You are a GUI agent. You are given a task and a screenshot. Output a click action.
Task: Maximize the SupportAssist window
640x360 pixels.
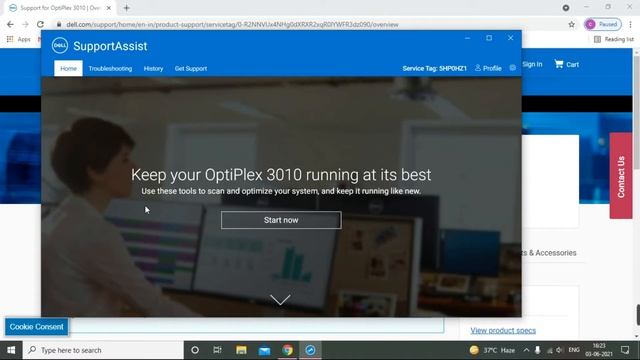pos(489,38)
